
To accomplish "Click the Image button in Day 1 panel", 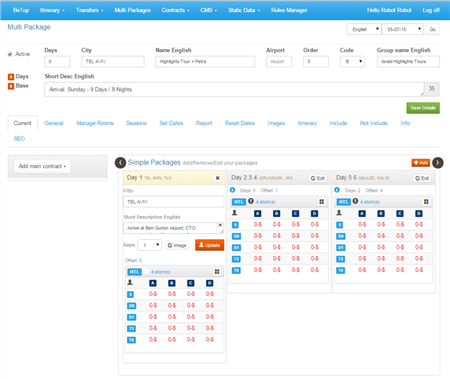I will click(x=177, y=245).
